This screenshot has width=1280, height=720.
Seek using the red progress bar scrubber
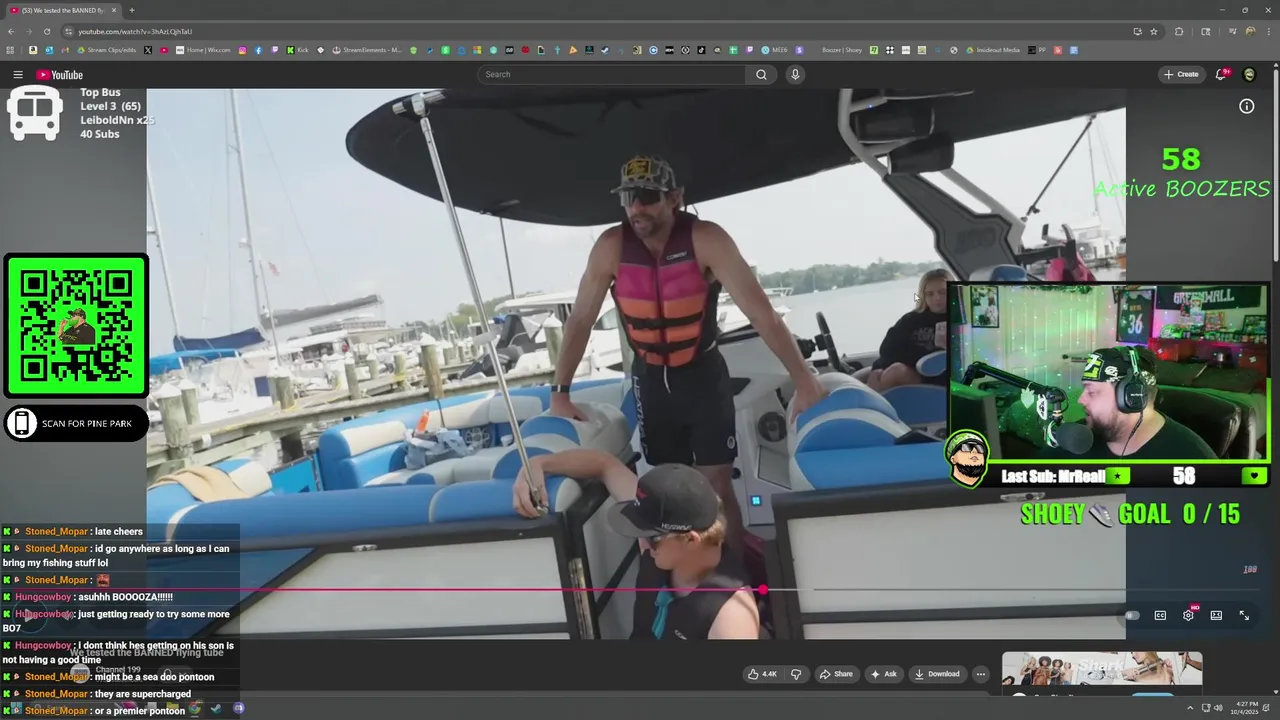[x=763, y=590]
